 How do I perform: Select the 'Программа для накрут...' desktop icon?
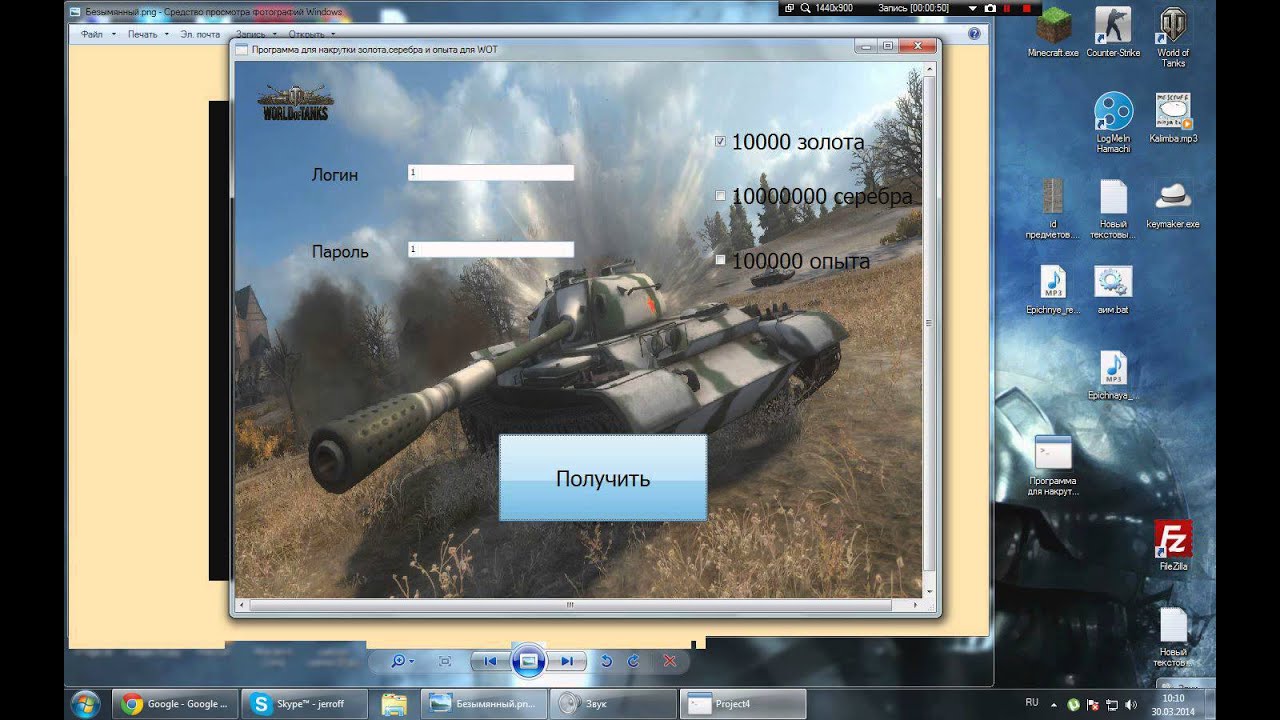(1053, 465)
